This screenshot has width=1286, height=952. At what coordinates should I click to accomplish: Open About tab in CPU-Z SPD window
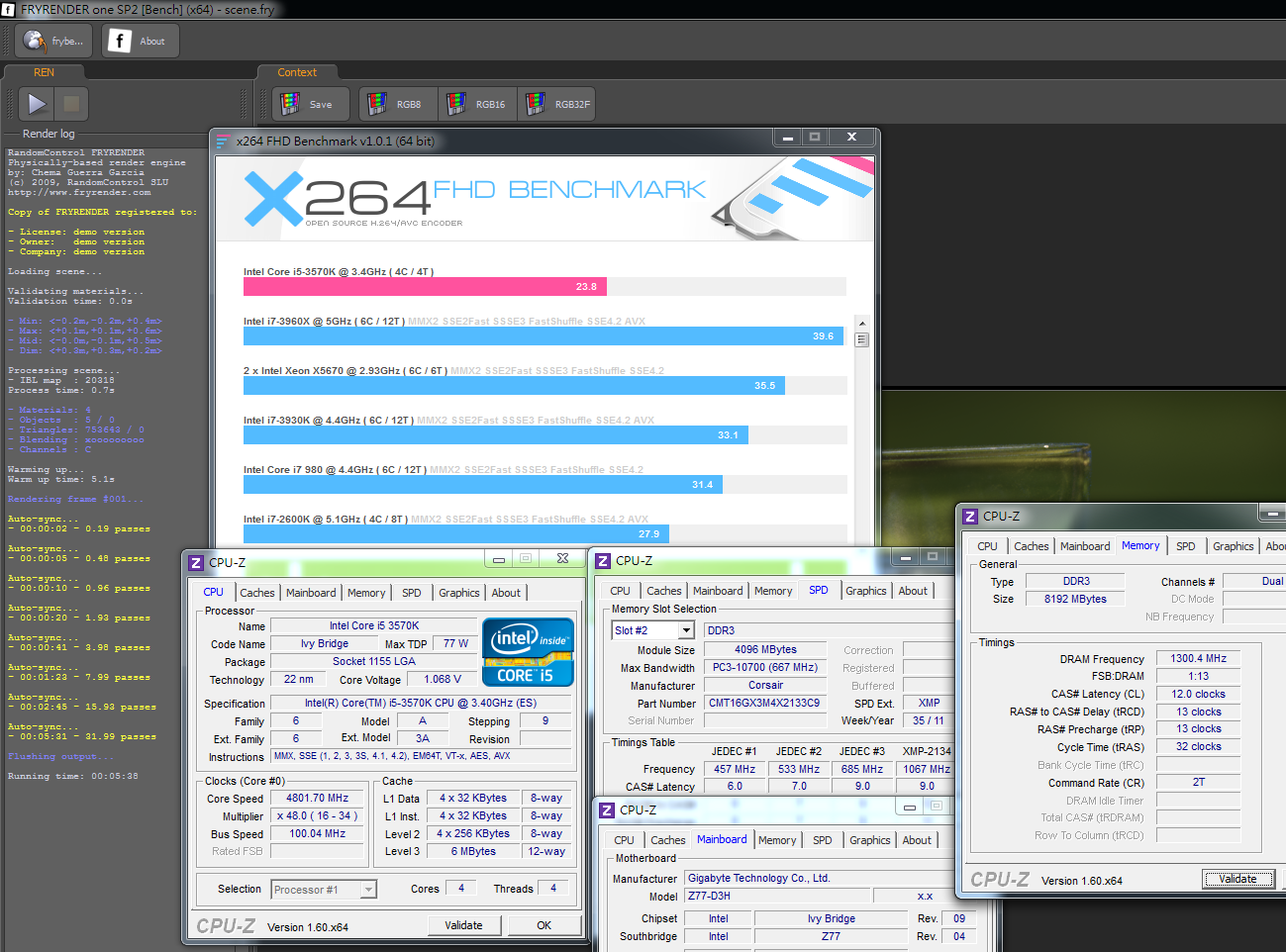tap(913, 591)
